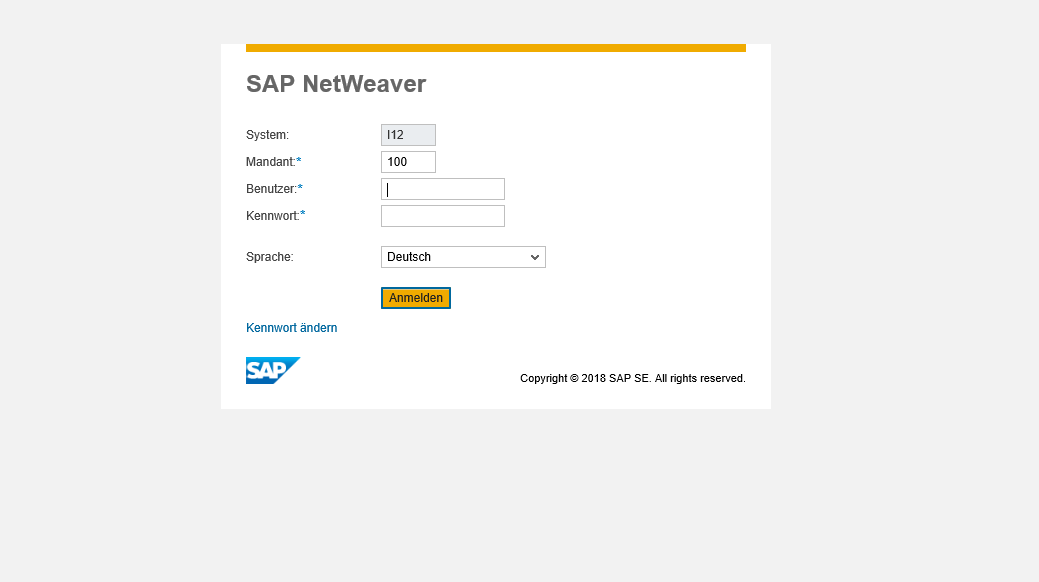Open the Kennwort ändern link
1039x582 pixels.
pos(291,328)
